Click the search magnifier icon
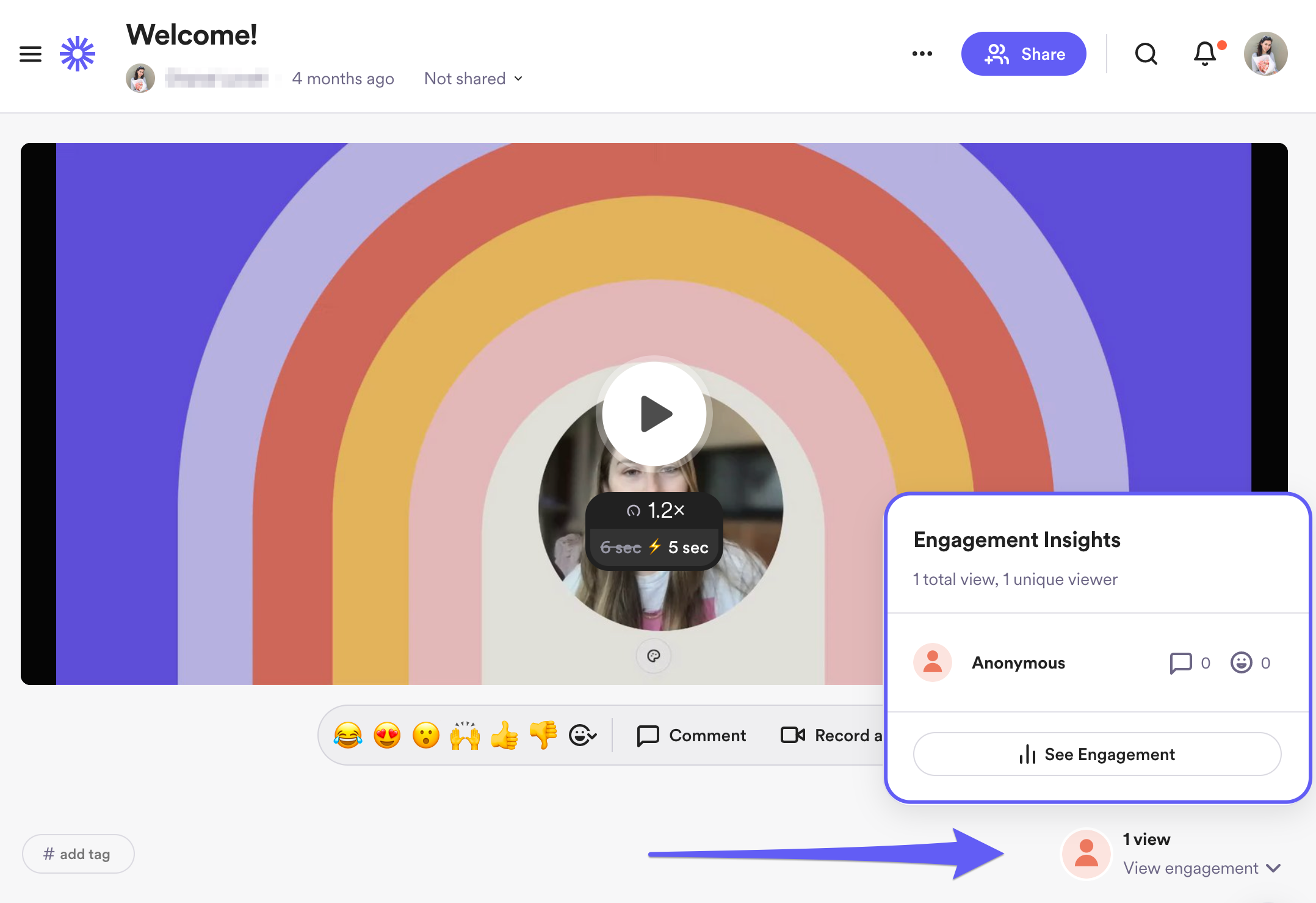The width and height of the screenshot is (1316, 903). (x=1146, y=54)
